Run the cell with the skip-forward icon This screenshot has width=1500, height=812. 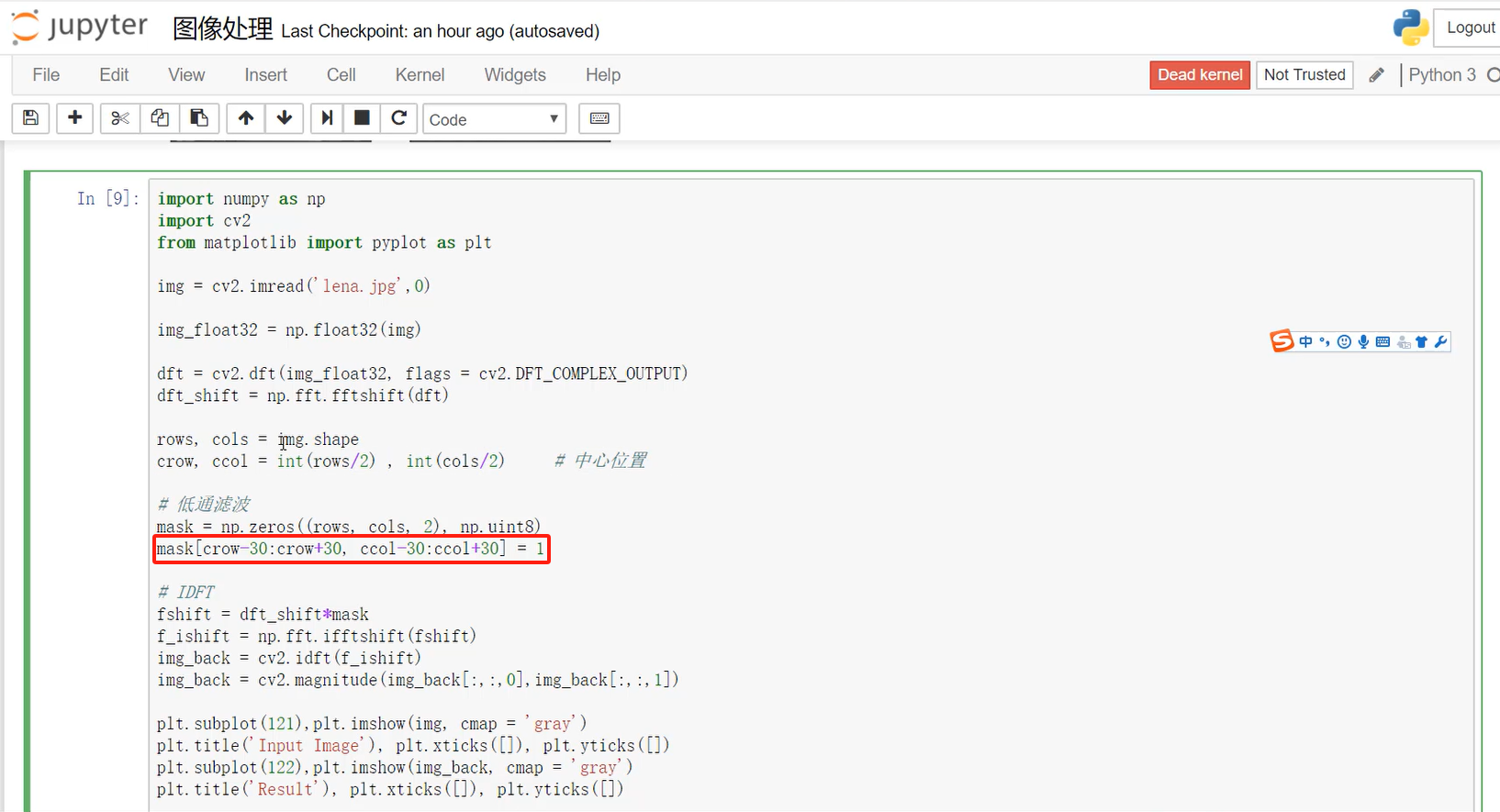click(327, 117)
